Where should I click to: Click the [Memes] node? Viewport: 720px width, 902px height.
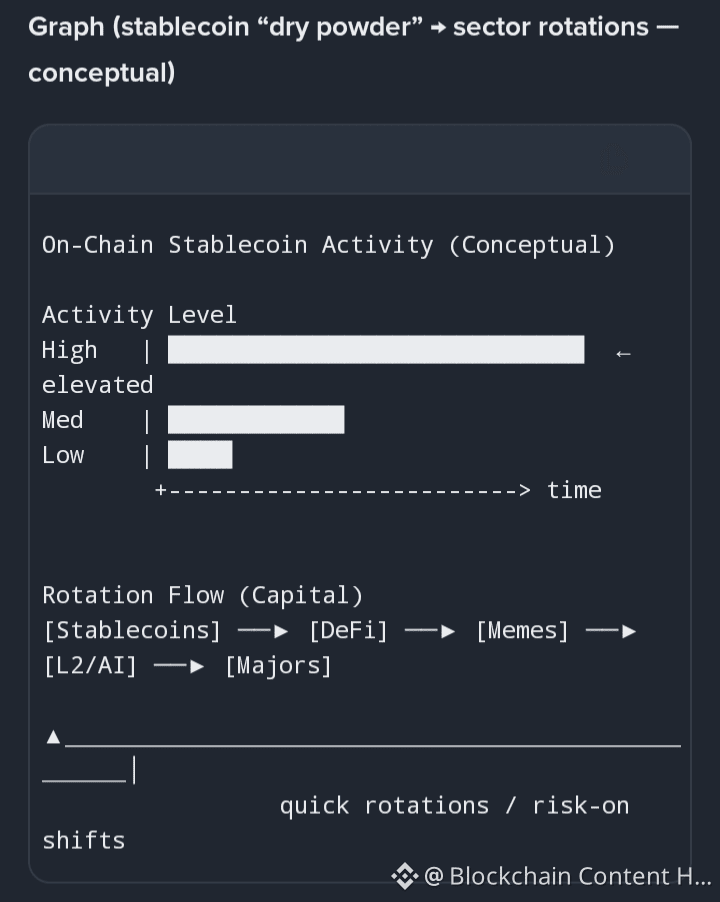point(523,630)
